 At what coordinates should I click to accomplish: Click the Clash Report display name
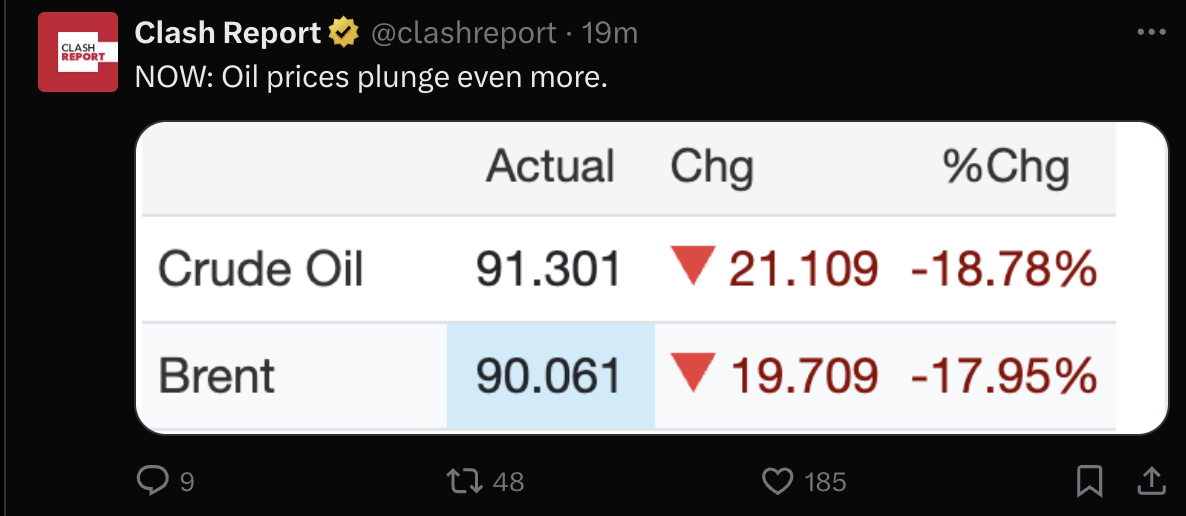pos(227,33)
